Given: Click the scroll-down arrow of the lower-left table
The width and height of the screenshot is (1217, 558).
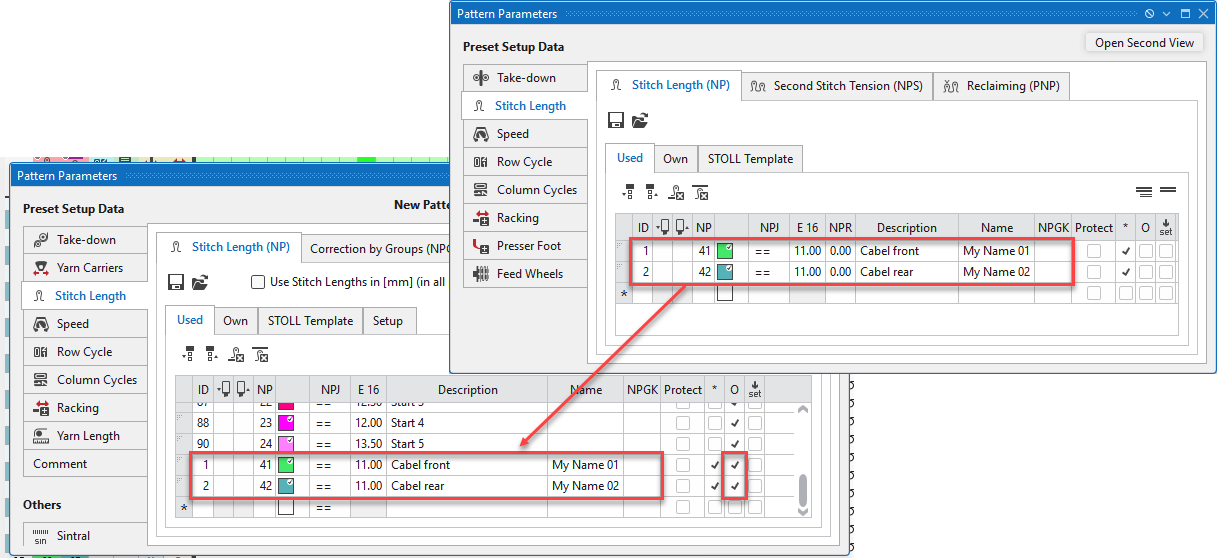Looking at the screenshot, I should coord(803,510).
